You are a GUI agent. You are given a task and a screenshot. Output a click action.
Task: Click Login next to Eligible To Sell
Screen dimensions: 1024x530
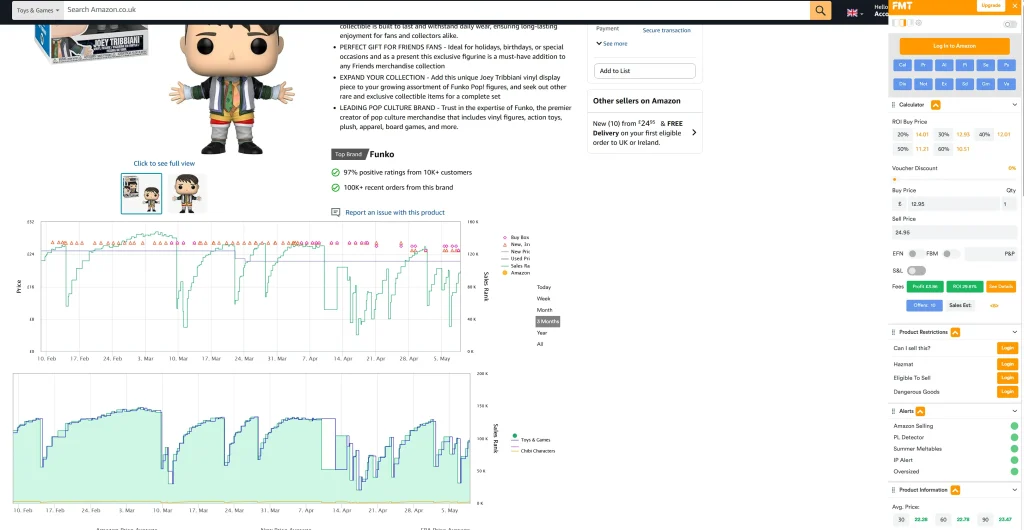(1007, 377)
